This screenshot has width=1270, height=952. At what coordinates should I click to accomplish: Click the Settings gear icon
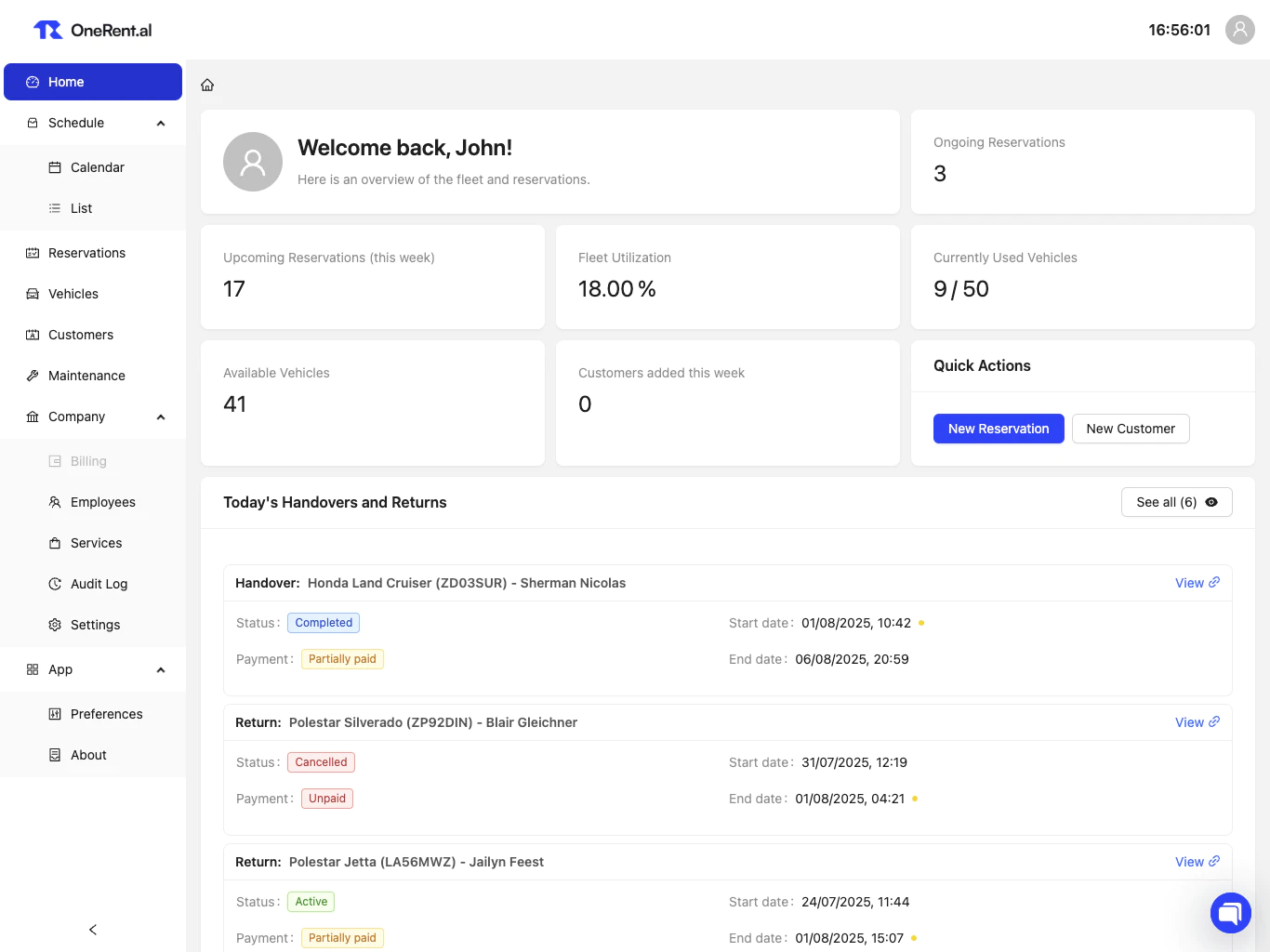[x=55, y=625]
